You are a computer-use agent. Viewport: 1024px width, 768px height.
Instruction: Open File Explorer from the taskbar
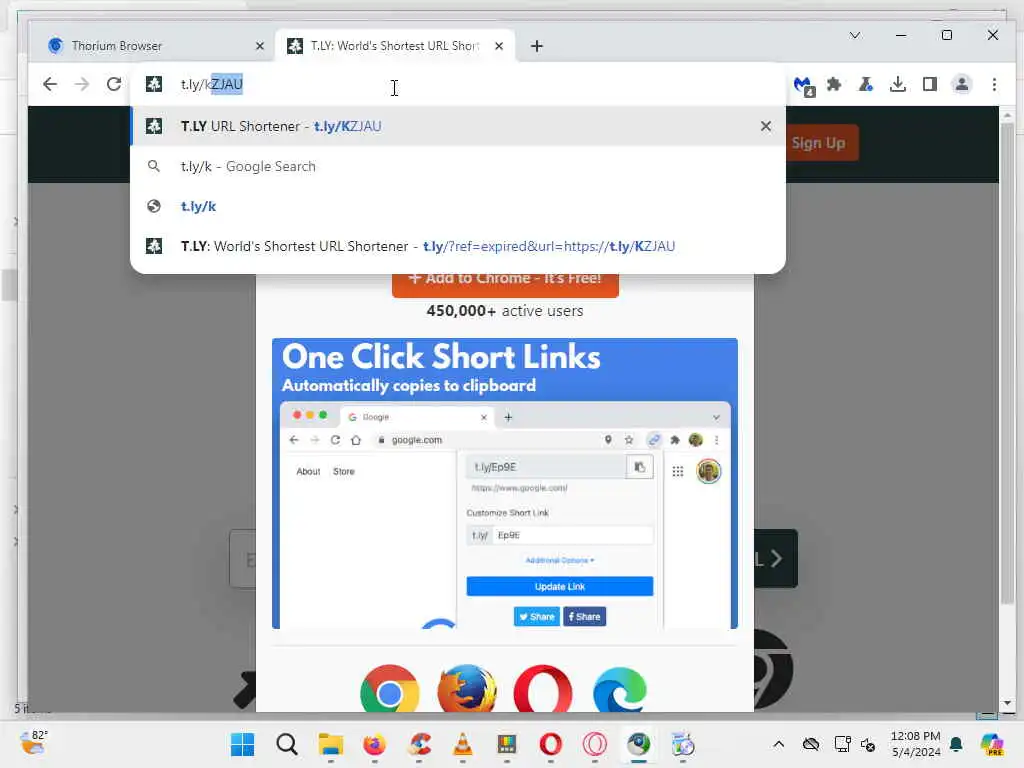coord(330,744)
